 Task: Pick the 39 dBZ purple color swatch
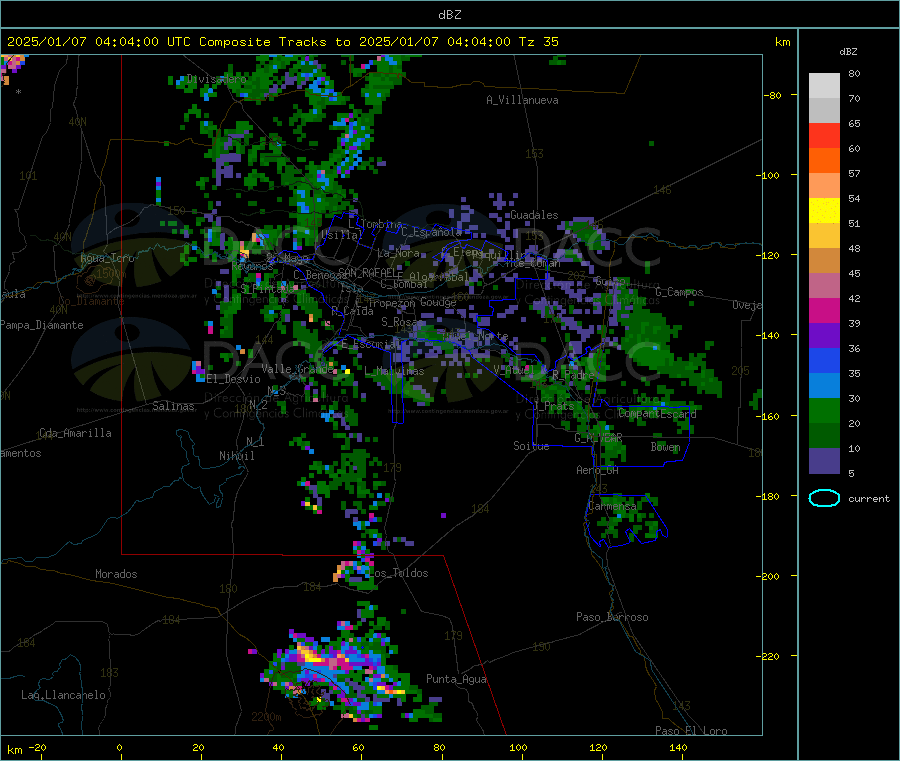[824, 336]
